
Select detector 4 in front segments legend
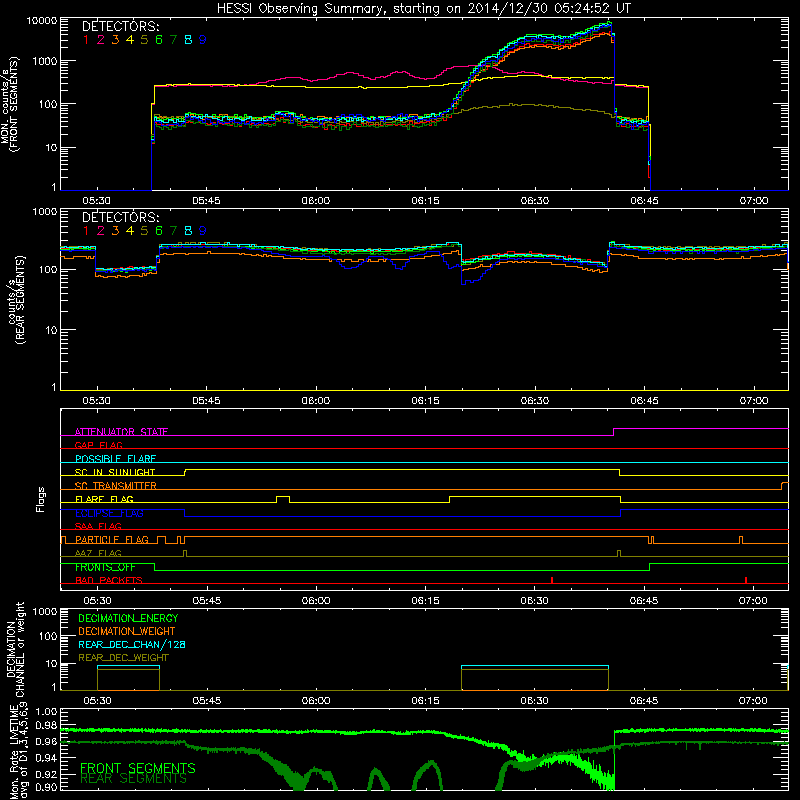click(130, 39)
